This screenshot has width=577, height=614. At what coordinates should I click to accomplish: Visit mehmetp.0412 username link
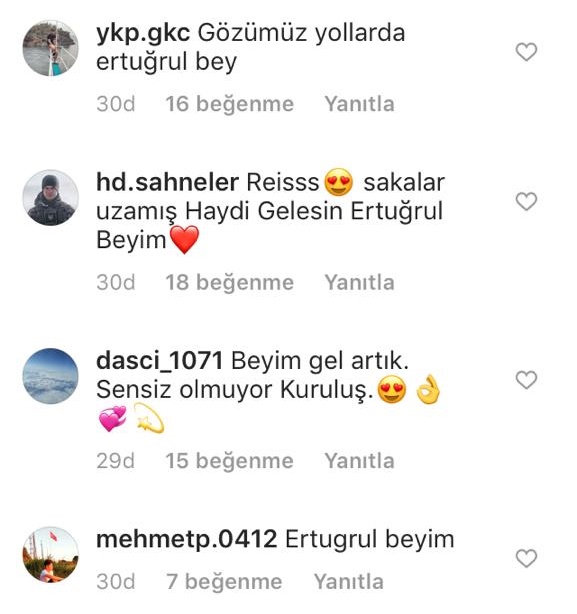pyautogui.click(x=187, y=539)
